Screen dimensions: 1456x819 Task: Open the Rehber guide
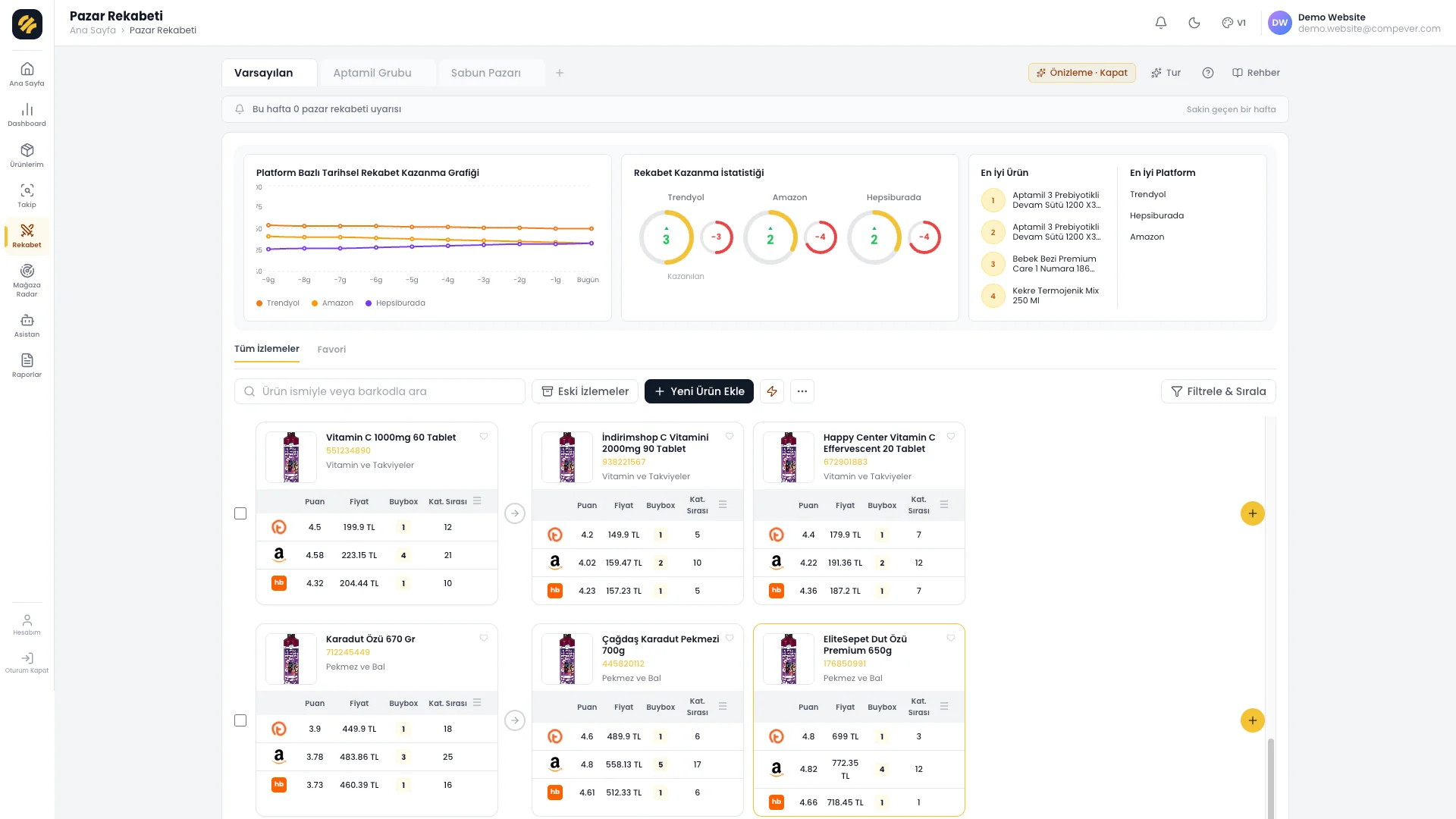coord(1256,73)
